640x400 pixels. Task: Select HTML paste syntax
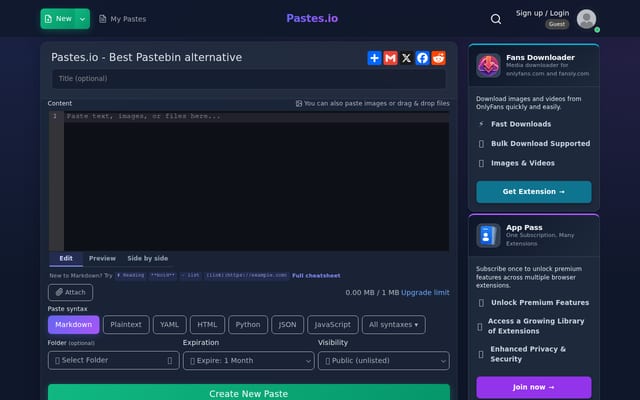tap(207, 325)
